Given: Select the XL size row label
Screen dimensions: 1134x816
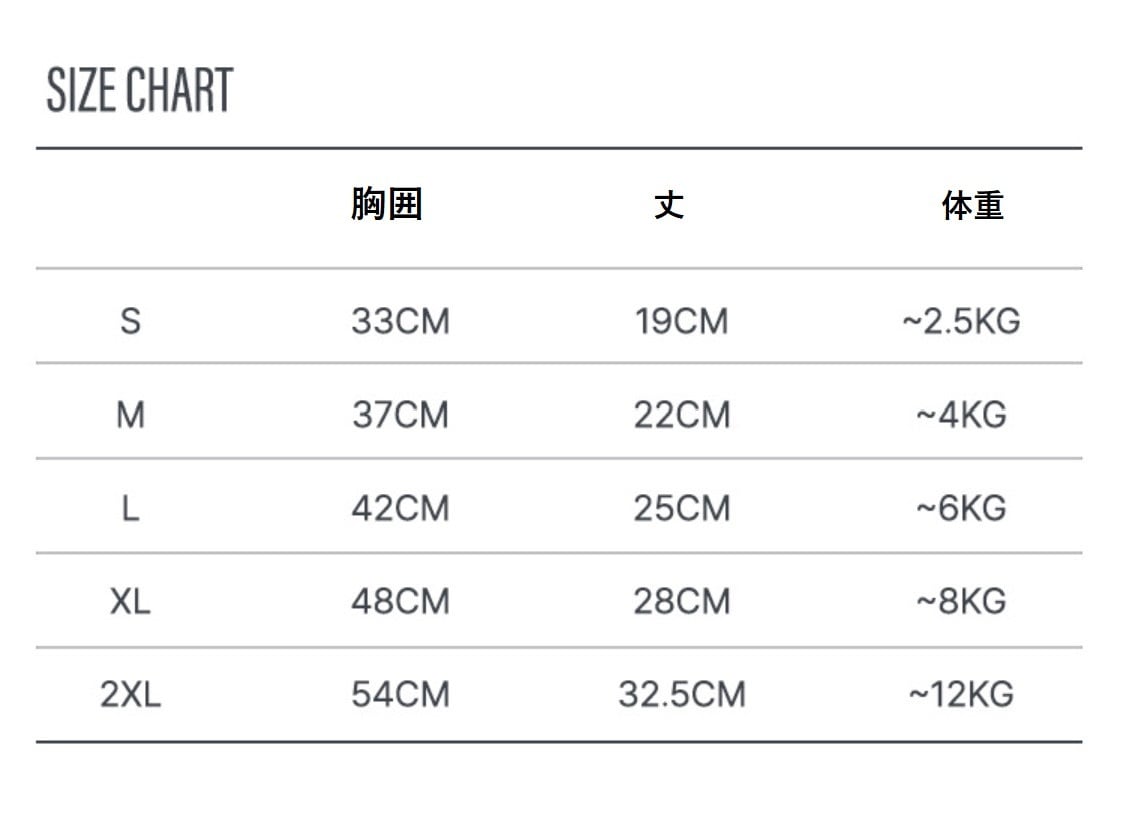Looking at the screenshot, I should click(130, 601).
